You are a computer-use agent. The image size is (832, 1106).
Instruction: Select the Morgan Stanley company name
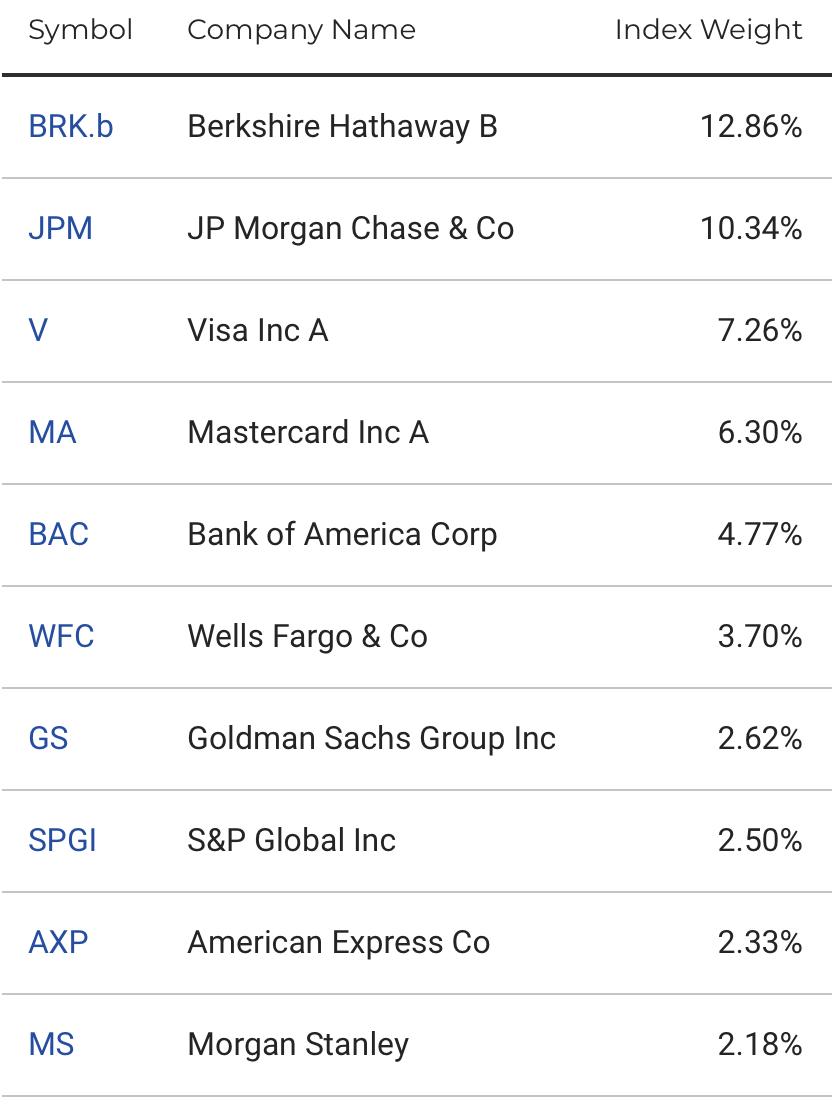tap(298, 1045)
